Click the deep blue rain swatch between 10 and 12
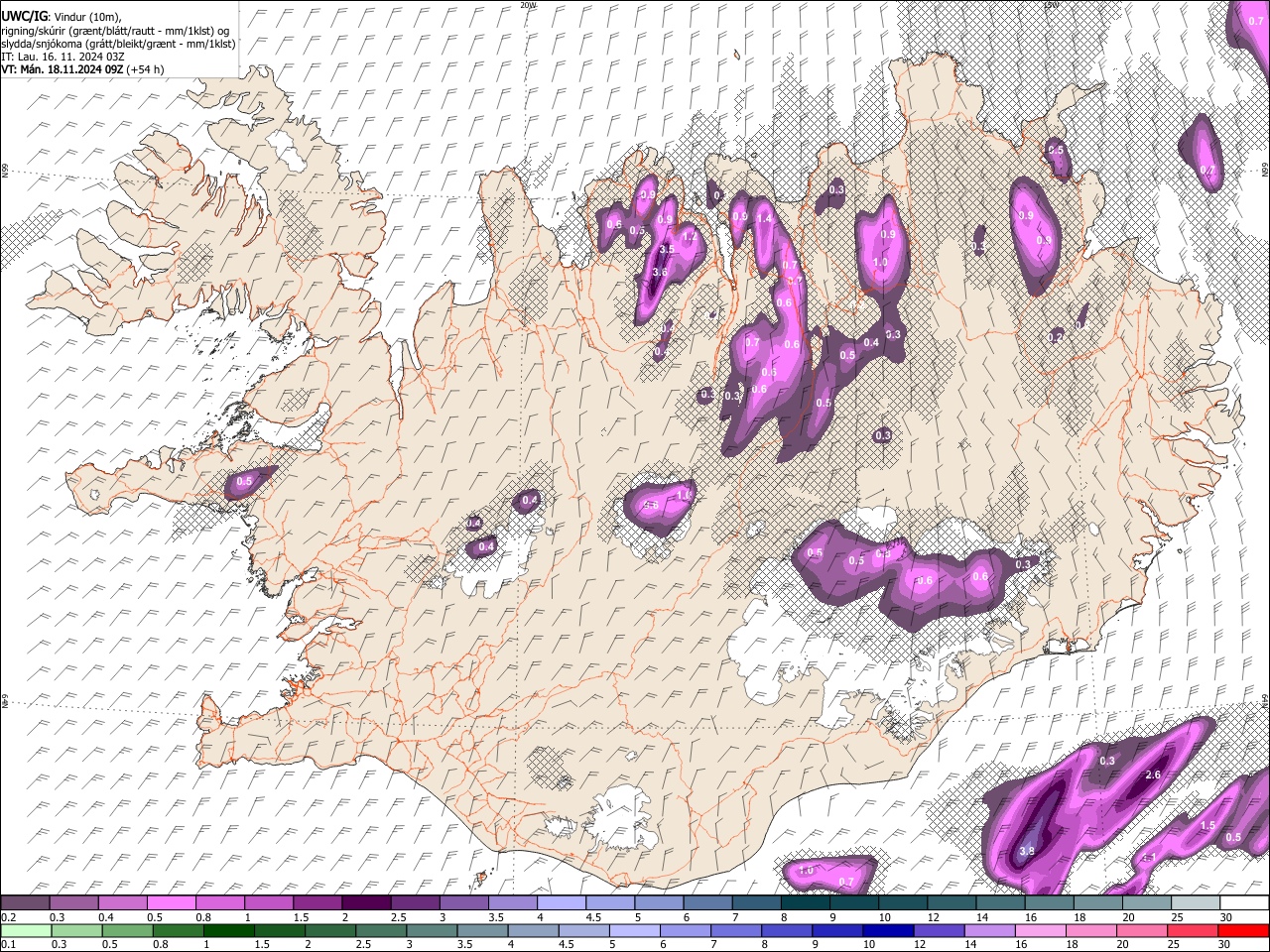The width and height of the screenshot is (1270, 952). pos(887,930)
